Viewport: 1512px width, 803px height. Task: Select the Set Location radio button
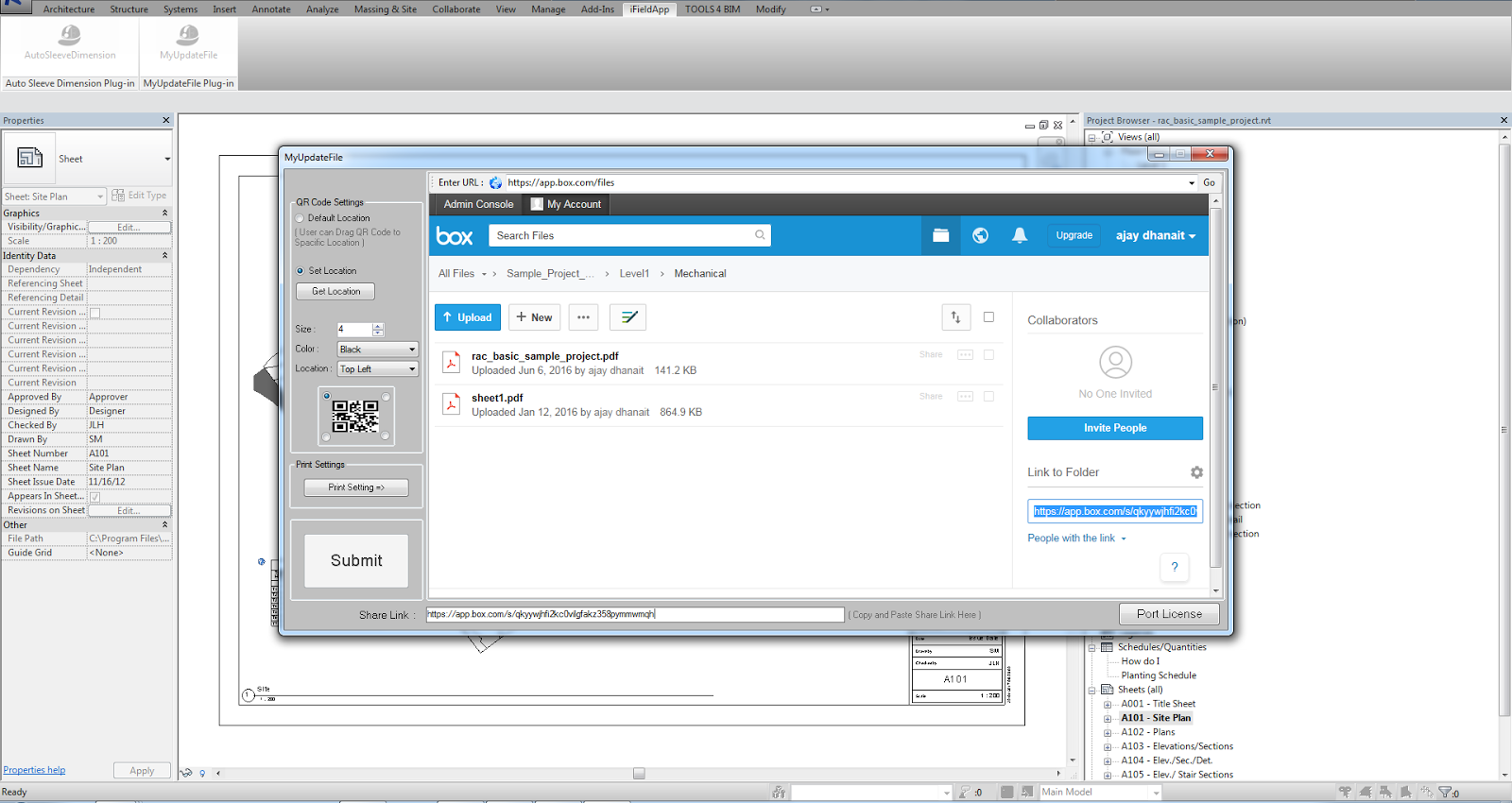[300, 271]
